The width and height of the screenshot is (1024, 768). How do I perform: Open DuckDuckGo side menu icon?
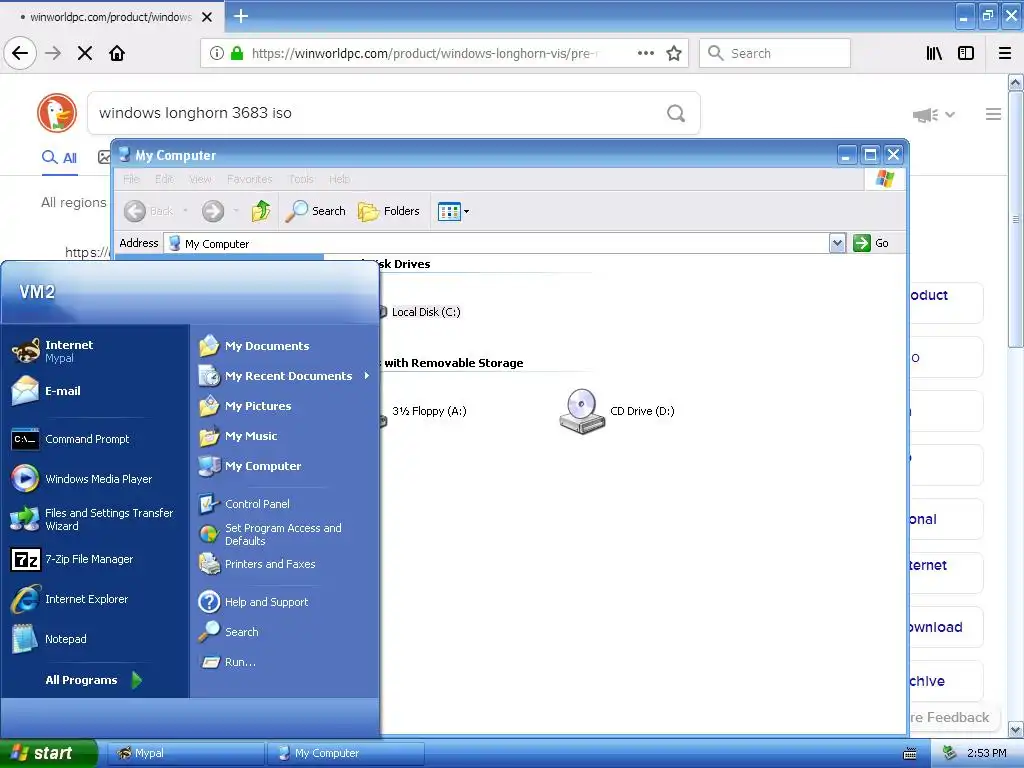point(993,114)
